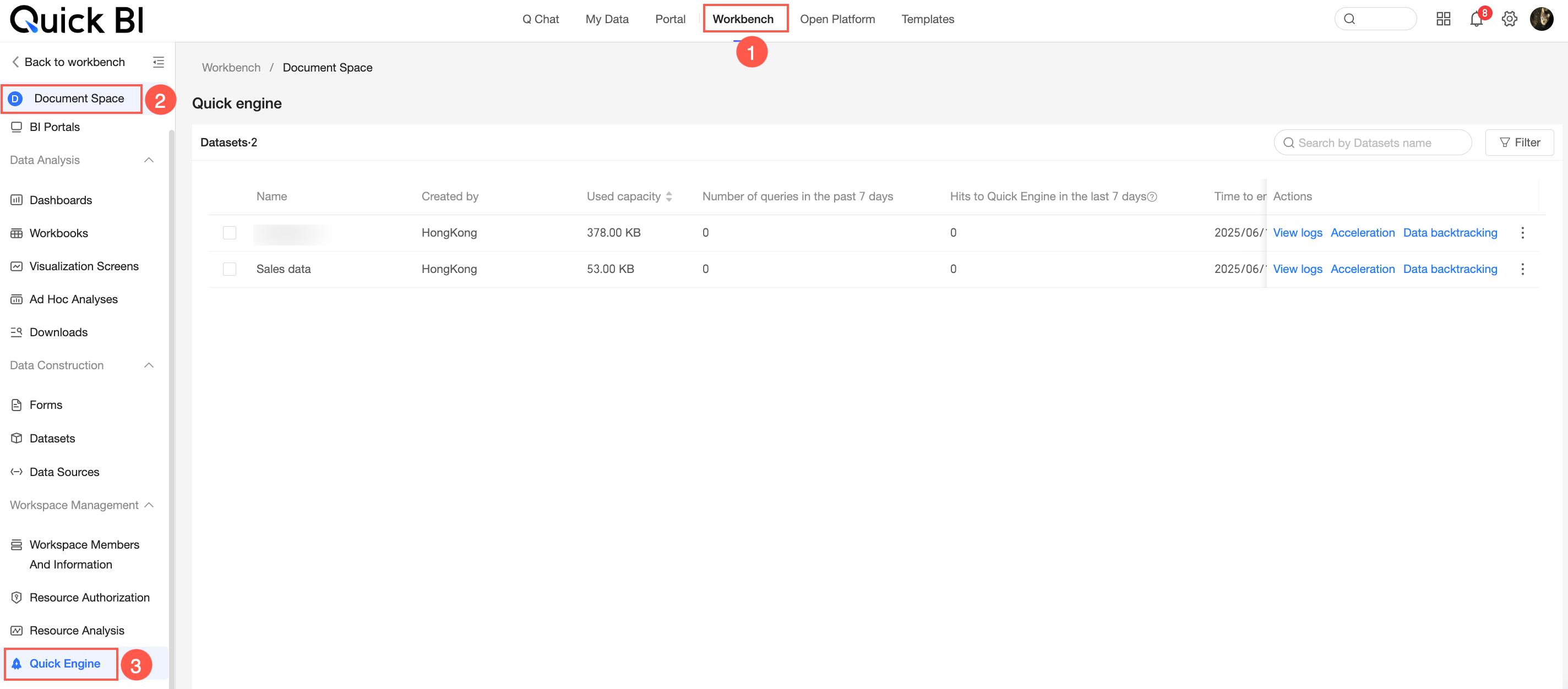Collapse the Data Construction section
Screen dimensions: 1568x689
149,365
